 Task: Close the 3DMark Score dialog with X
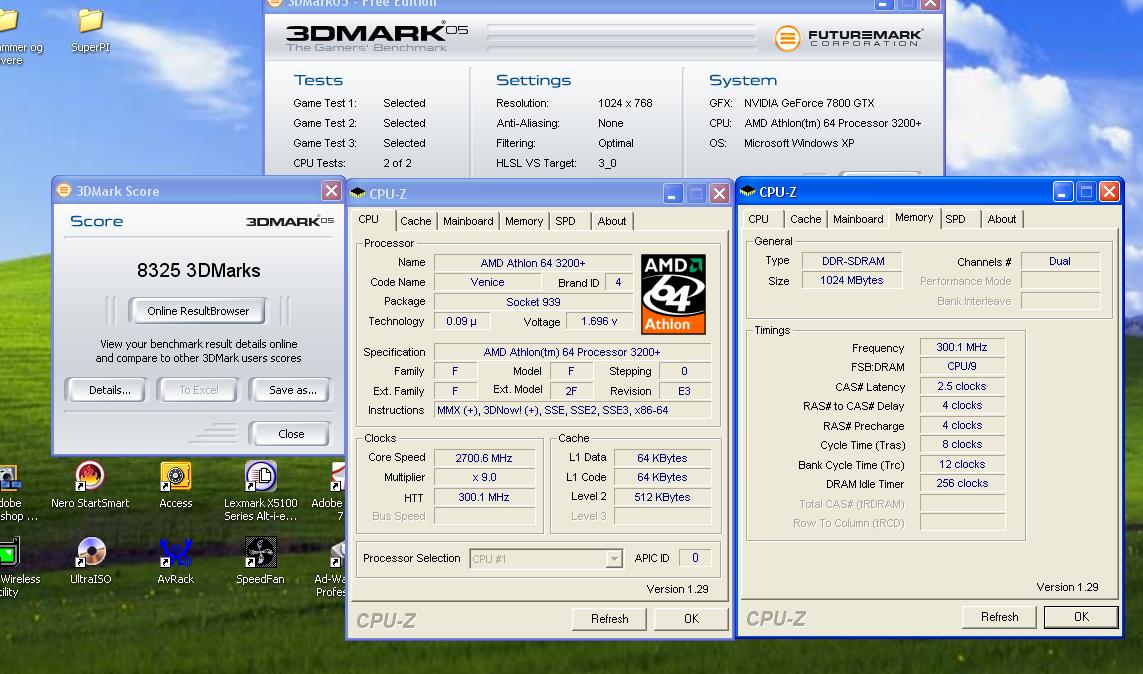coord(331,191)
